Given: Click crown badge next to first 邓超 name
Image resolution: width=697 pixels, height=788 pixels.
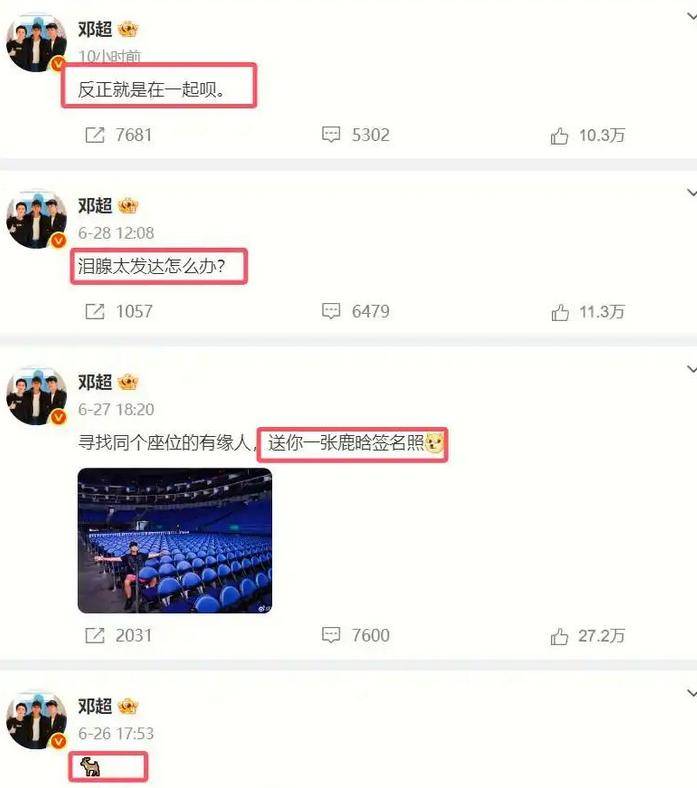Looking at the screenshot, I should (128, 29).
